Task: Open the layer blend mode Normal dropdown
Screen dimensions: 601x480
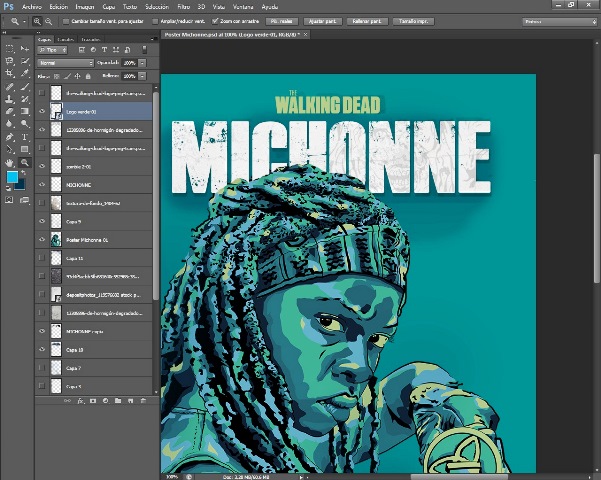Action: (66, 63)
